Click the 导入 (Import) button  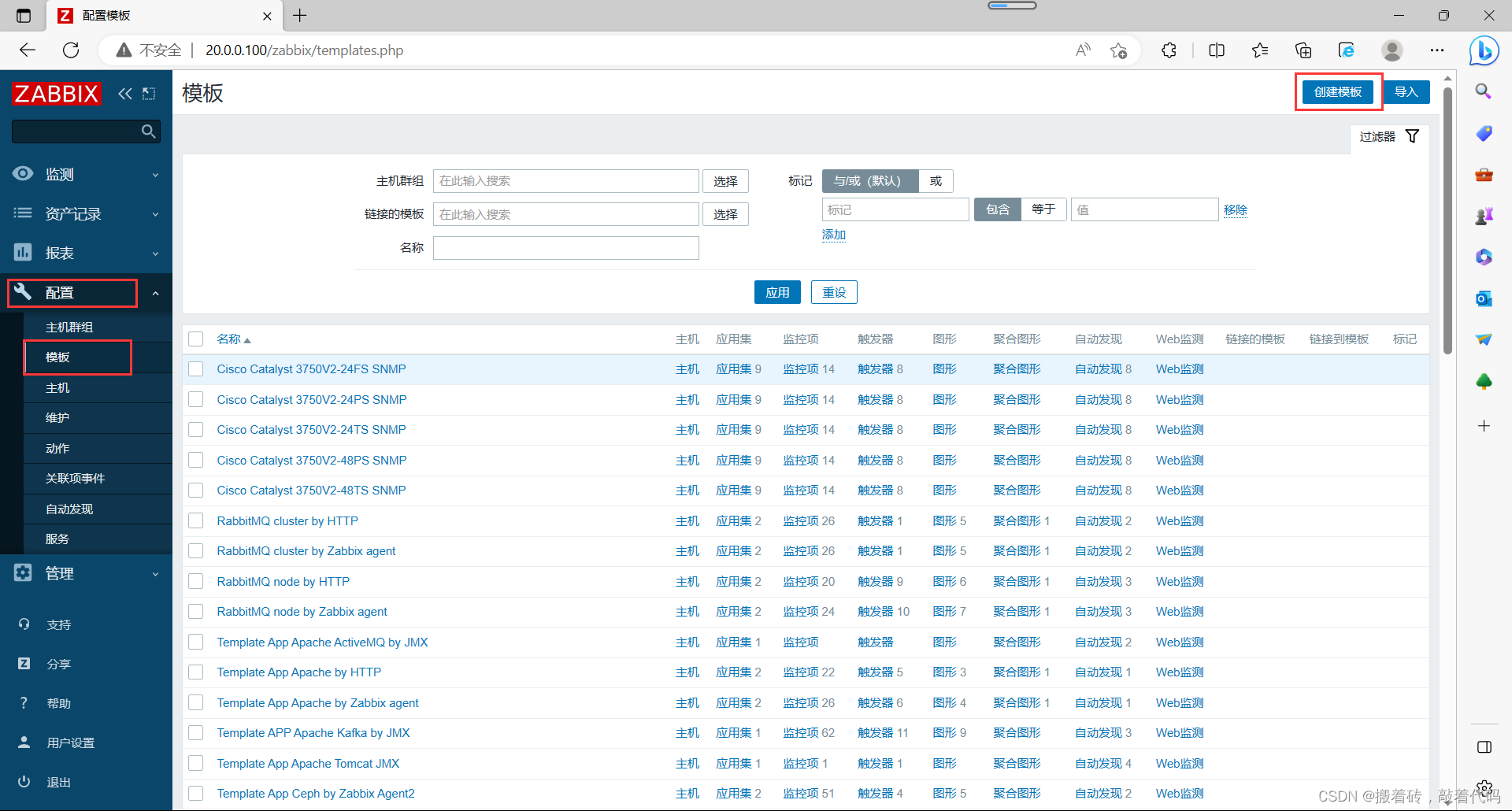coord(1406,92)
